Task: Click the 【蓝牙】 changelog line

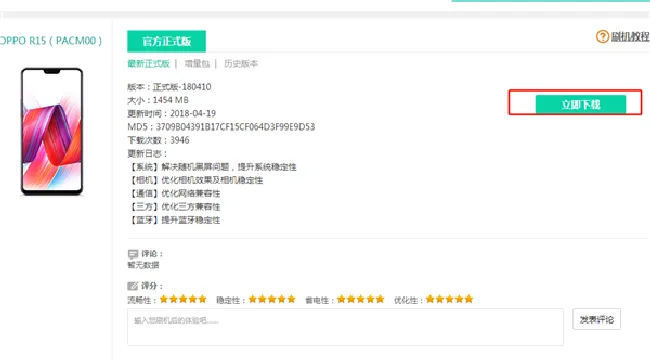Action: (x=174, y=220)
